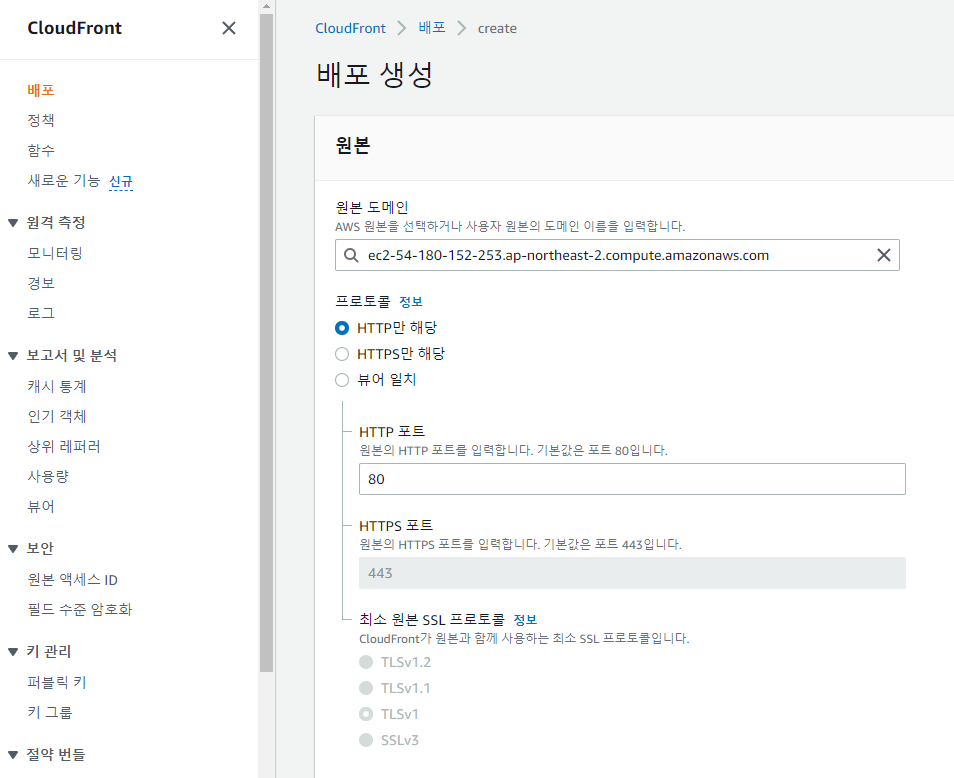This screenshot has height=778, width=954.
Task: Select 'HTTP만 해당' protocol option
Action: click(342, 328)
